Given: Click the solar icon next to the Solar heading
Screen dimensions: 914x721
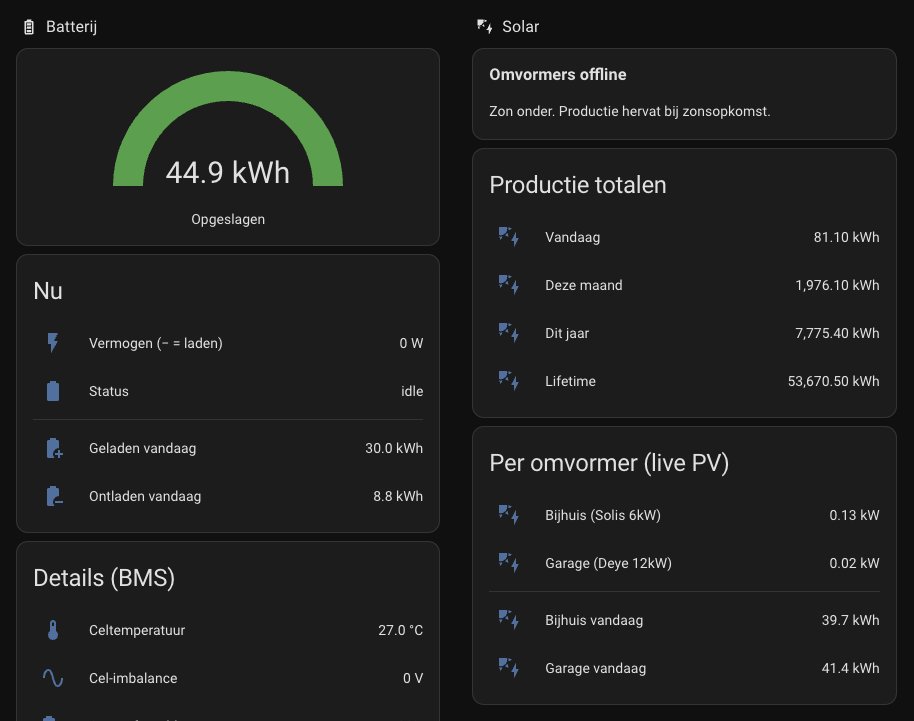Looking at the screenshot, I should coord(484,26).
